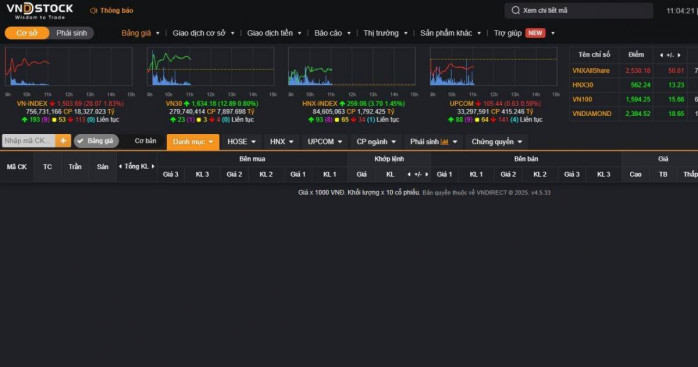Click the Sàn column header
This screenshot has height=367, width=698.
(x=102, y=167)
